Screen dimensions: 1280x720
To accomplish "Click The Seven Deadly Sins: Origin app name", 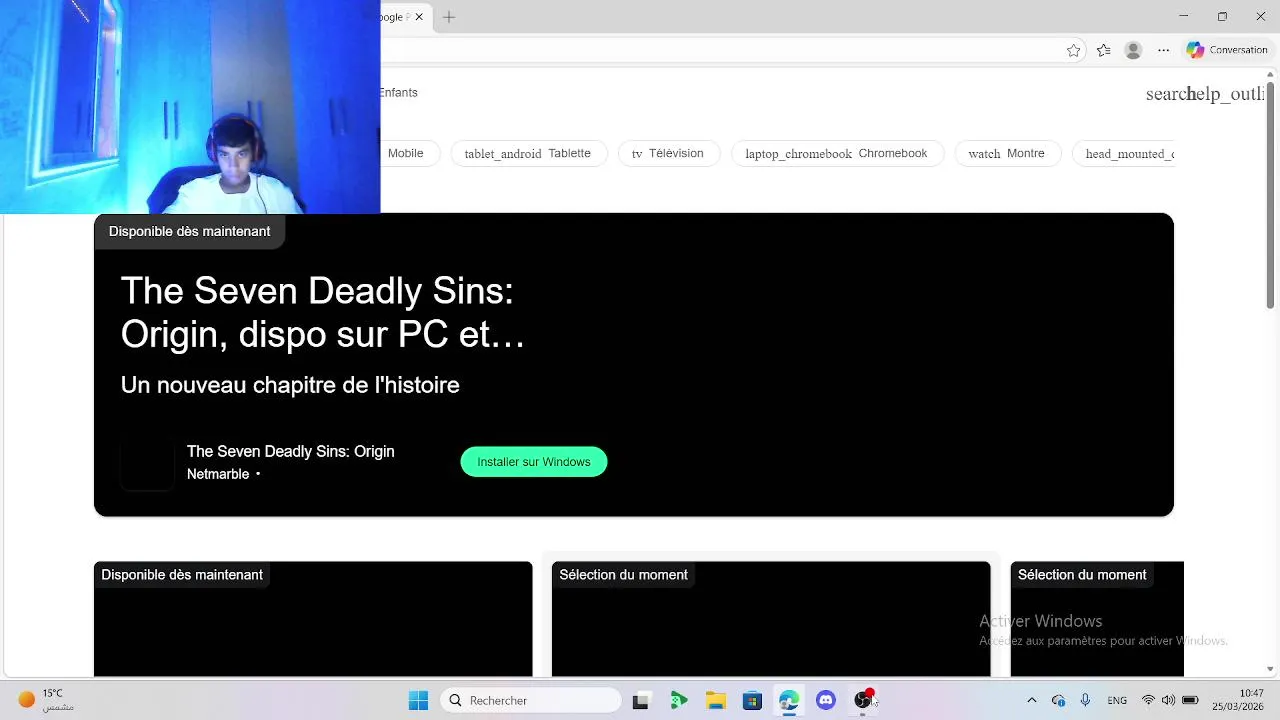I will 291,451.
